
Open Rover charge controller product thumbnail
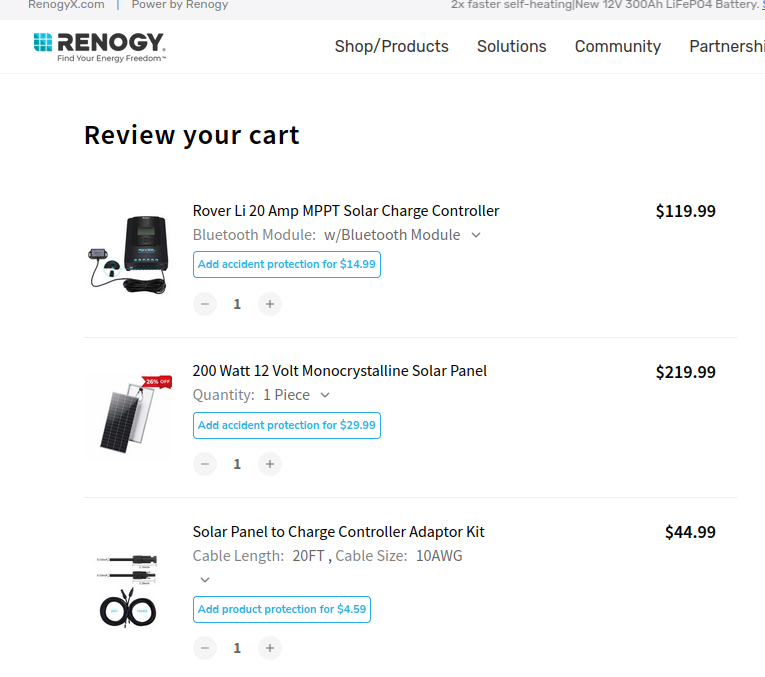[128, 255]
